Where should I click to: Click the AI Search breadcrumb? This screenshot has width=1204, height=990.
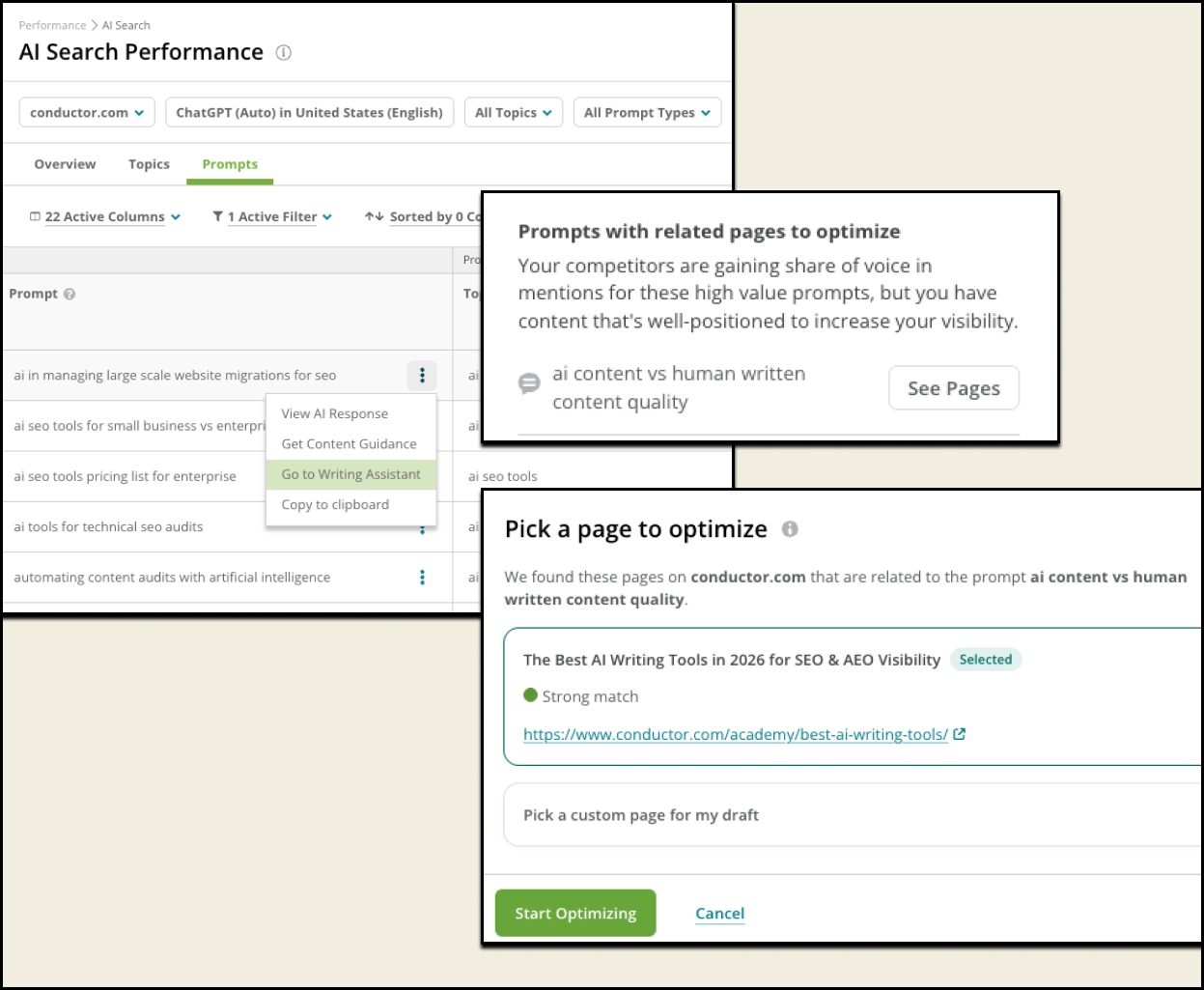pyautogui.click(x=126, y=25)
